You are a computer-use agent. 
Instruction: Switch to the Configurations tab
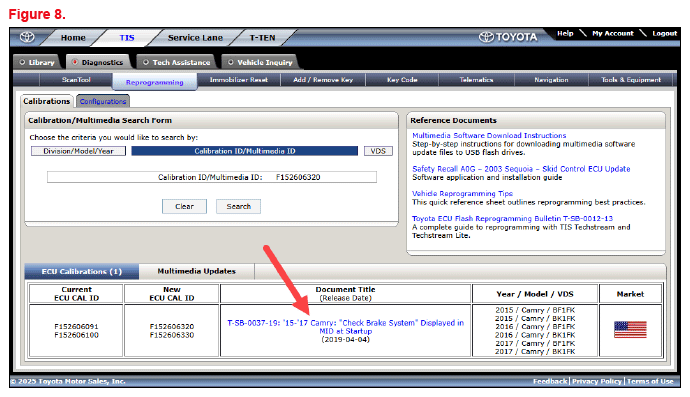coord(103,101)
